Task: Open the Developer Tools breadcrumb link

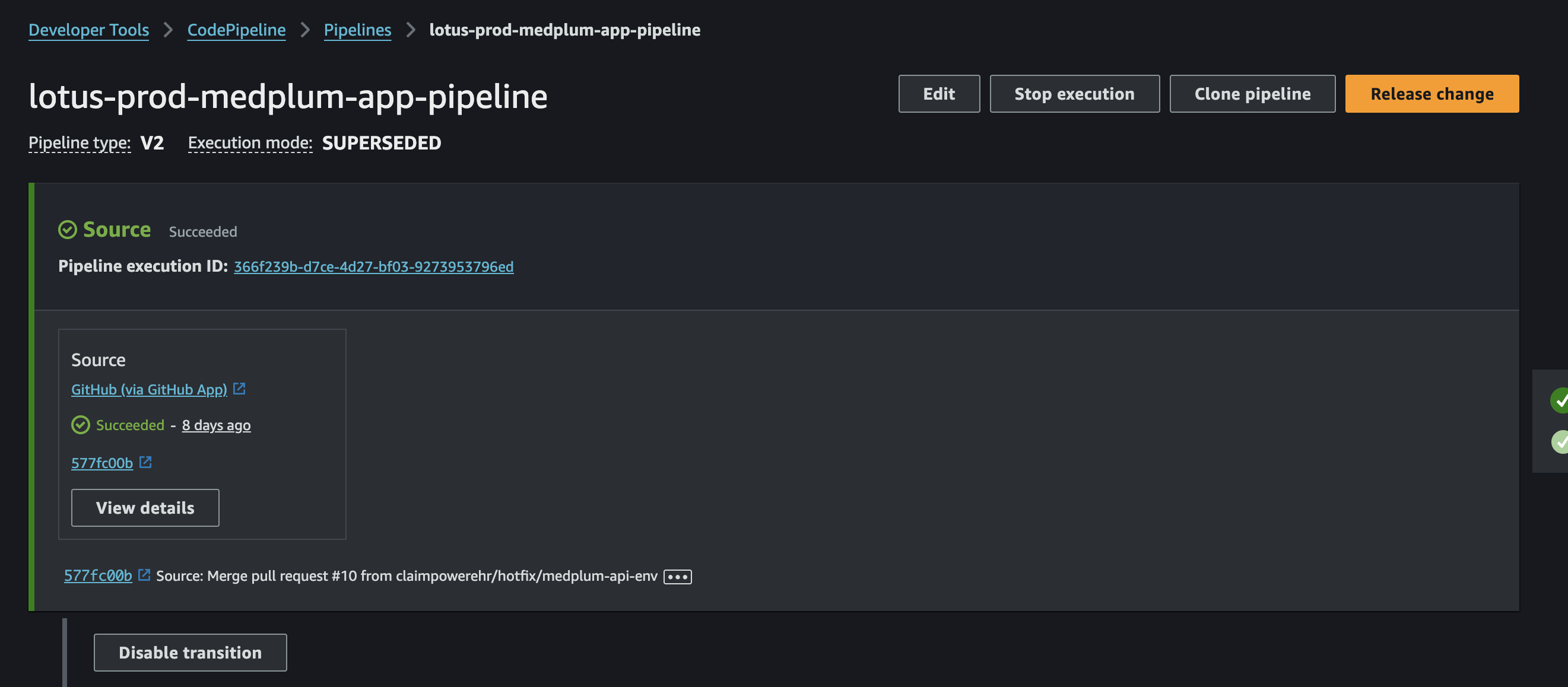Action: click(x=89, y=30)
